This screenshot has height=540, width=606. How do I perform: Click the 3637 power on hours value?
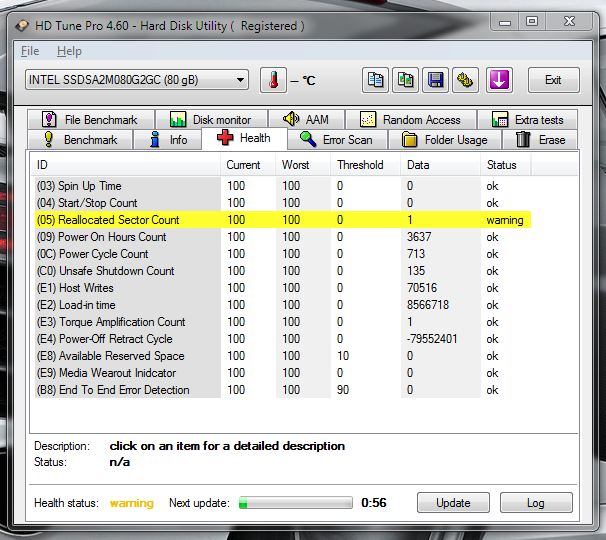[x=419, y=237]
